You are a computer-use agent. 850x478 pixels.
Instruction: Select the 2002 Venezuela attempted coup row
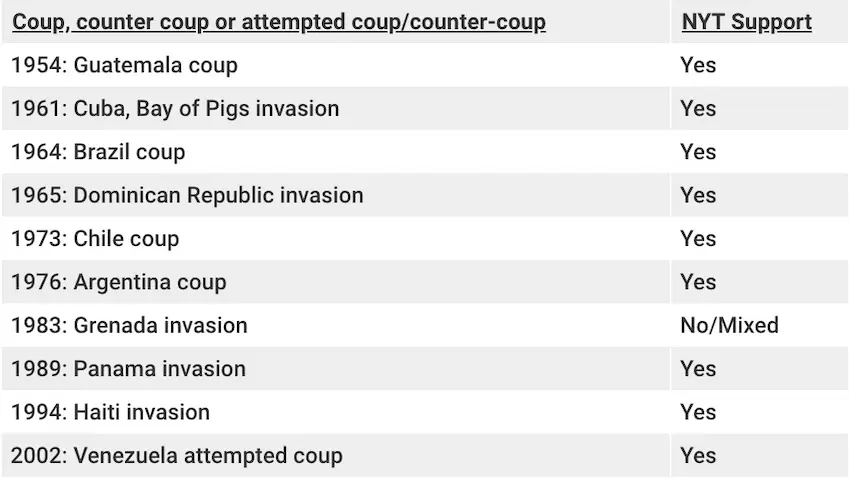[x=425, y=455]
